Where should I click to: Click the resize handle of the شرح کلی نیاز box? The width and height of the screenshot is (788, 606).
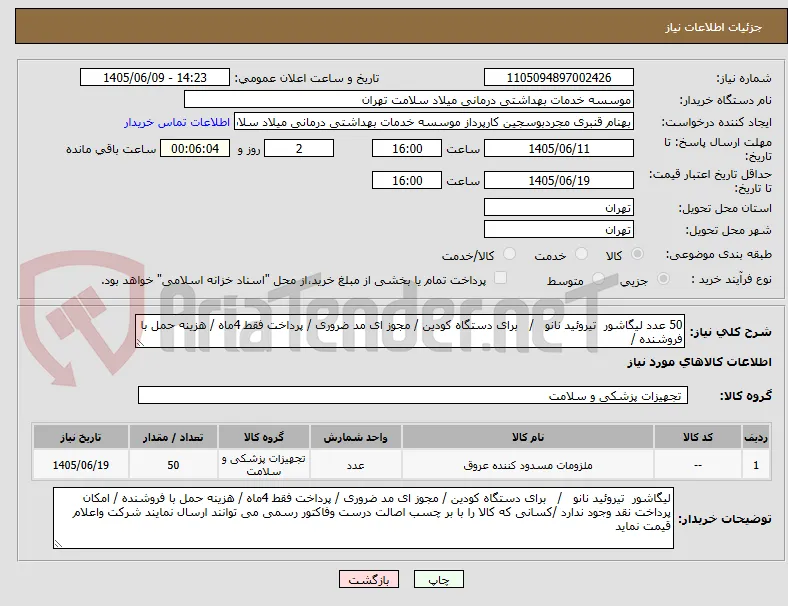[140, 343]
